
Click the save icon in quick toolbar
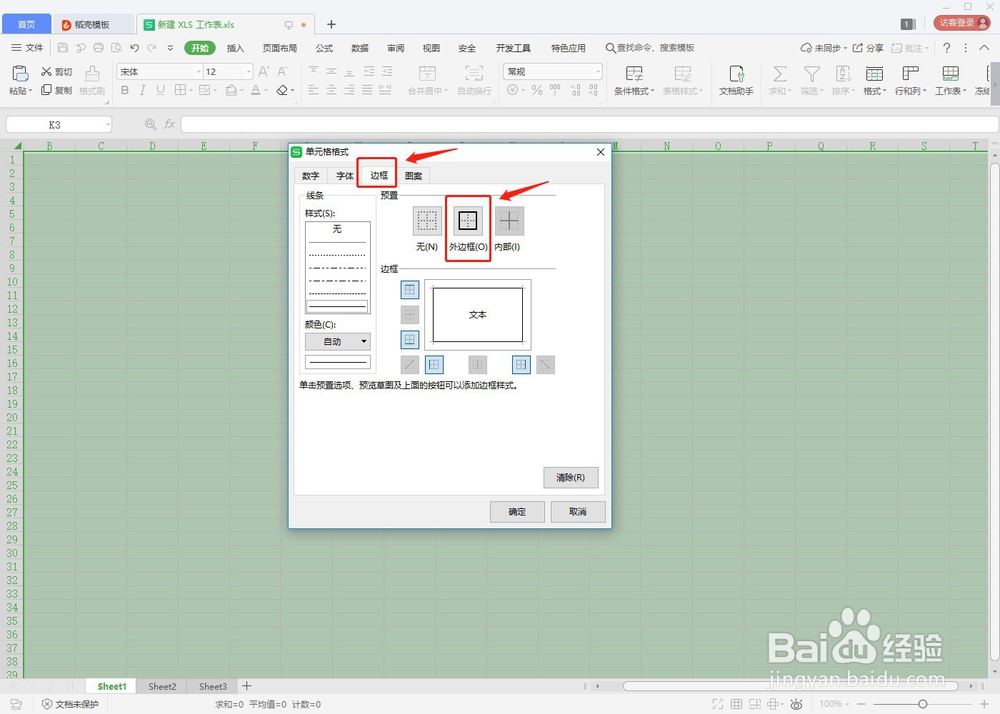[62, 48]
